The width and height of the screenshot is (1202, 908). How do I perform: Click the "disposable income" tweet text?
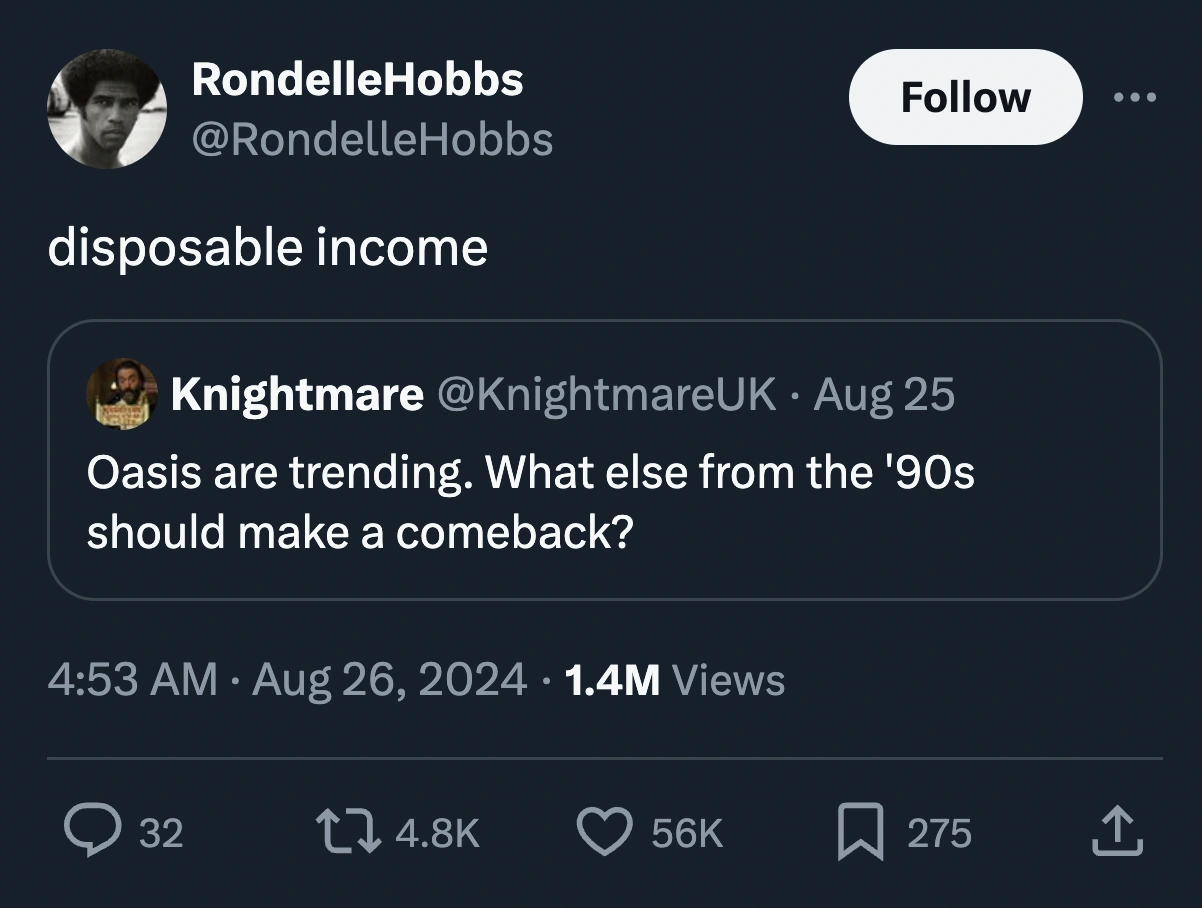pyautogui.click(x=268, y=247)
